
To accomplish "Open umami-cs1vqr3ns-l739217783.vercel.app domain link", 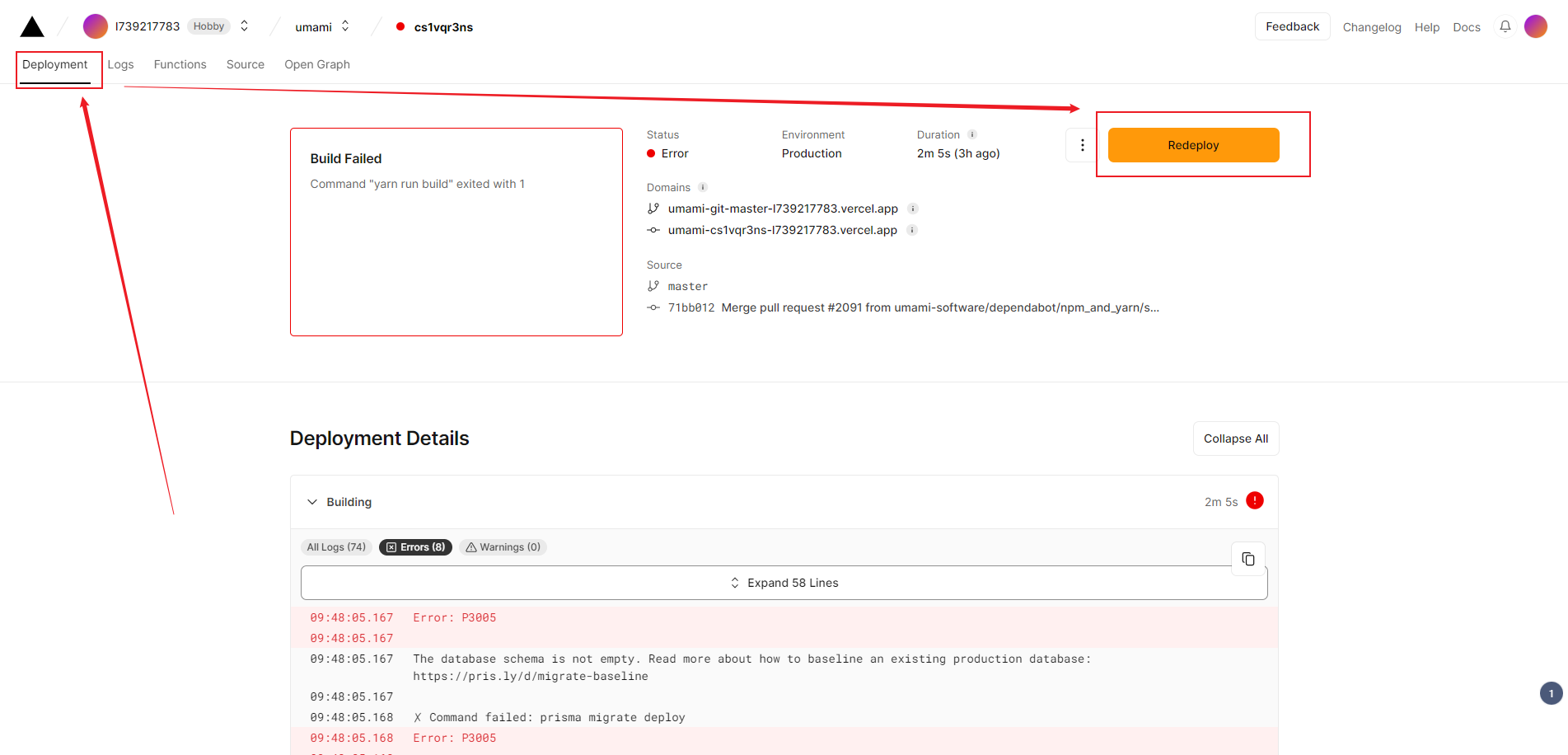I will click(782, 230).
